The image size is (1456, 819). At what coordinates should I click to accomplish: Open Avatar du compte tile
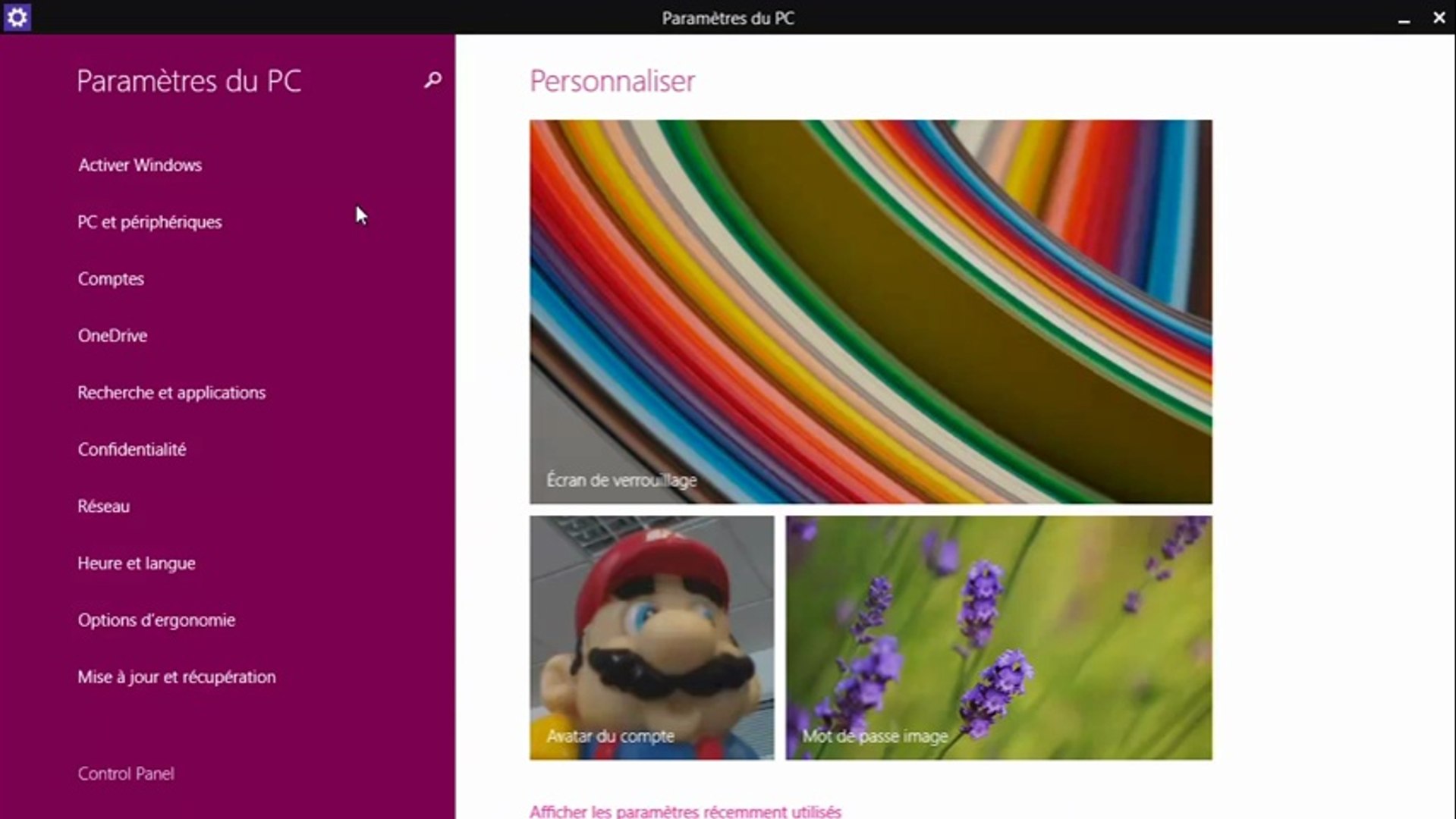point(652,638)
